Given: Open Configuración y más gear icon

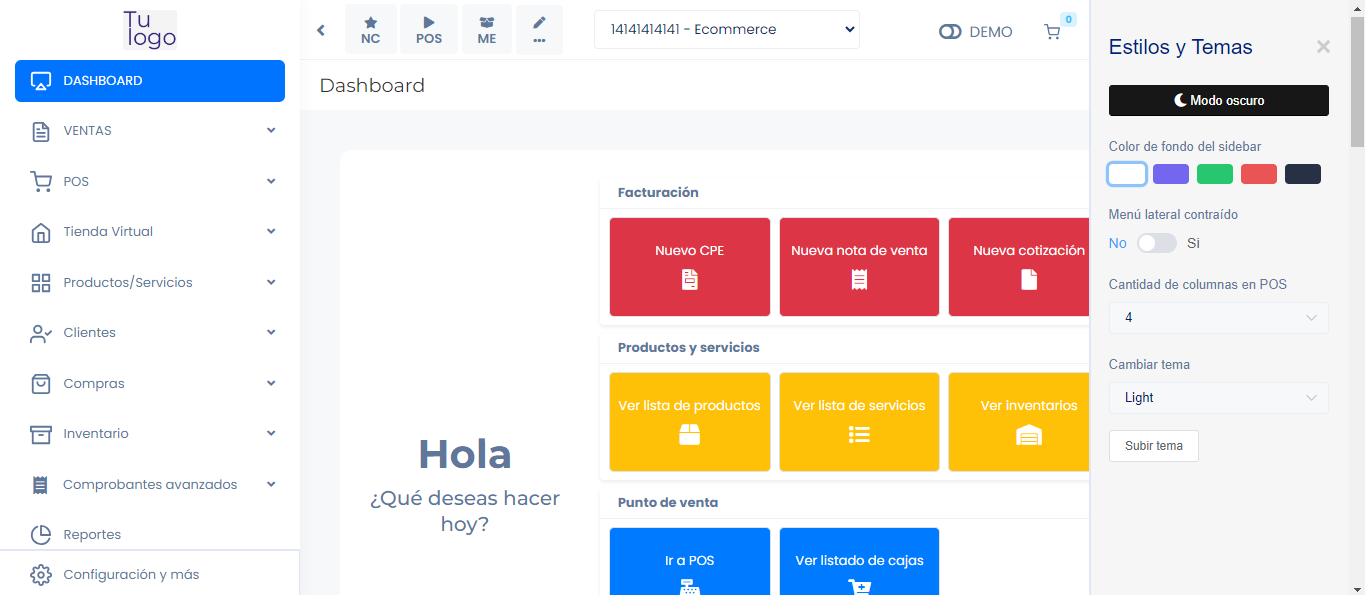Looking at the screenshot, I should click(x=41, y=575).
